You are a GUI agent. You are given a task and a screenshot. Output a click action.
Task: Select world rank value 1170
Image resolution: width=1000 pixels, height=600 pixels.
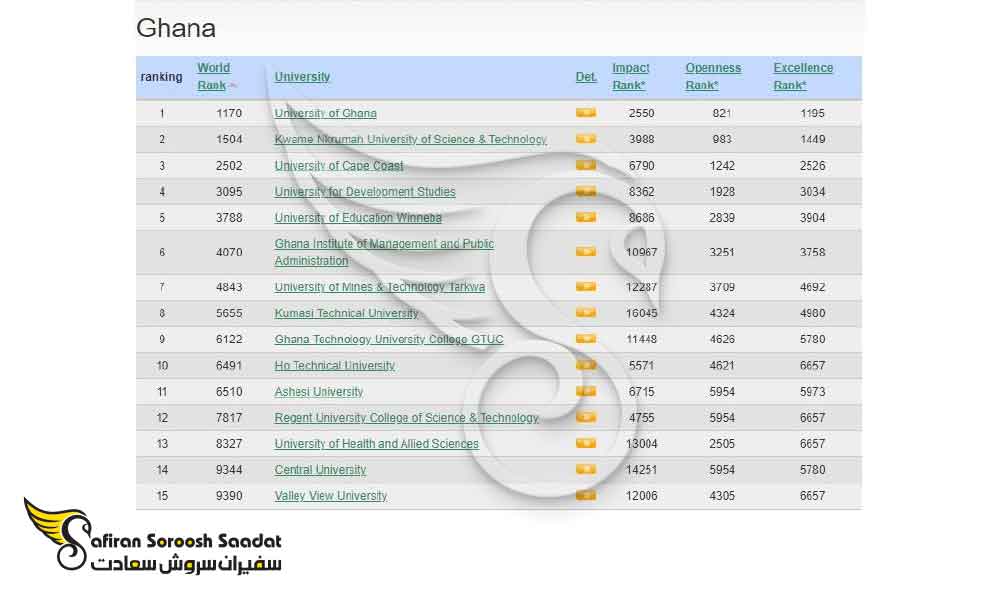[229, 113]
